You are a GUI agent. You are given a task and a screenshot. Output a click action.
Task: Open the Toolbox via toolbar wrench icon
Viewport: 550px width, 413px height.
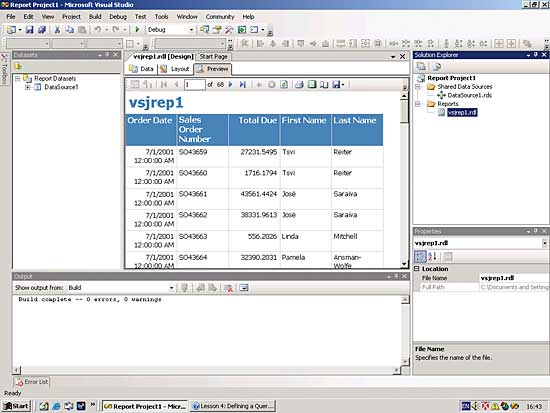point(229,30)
